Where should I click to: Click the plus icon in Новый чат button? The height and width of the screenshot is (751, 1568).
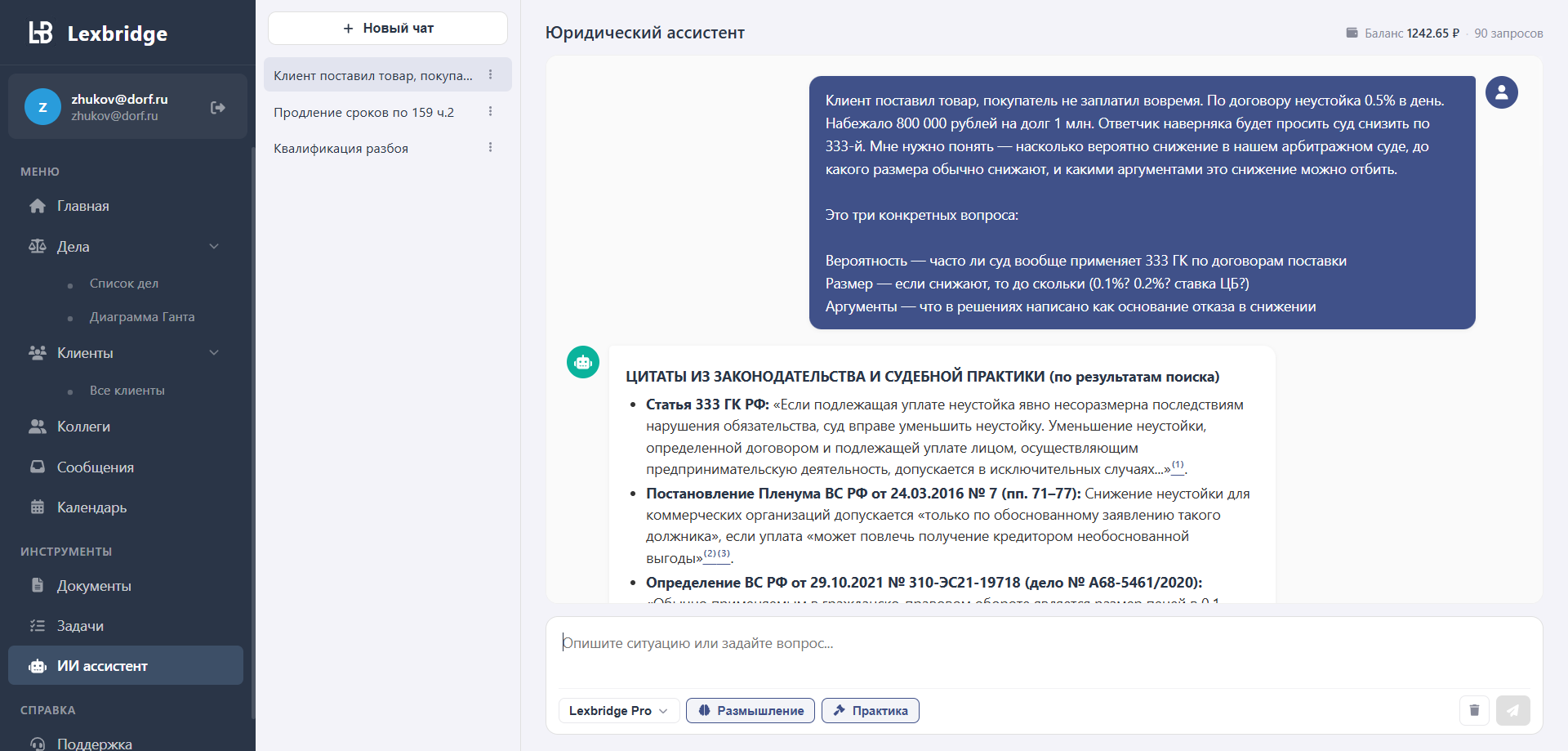(348, 29)
